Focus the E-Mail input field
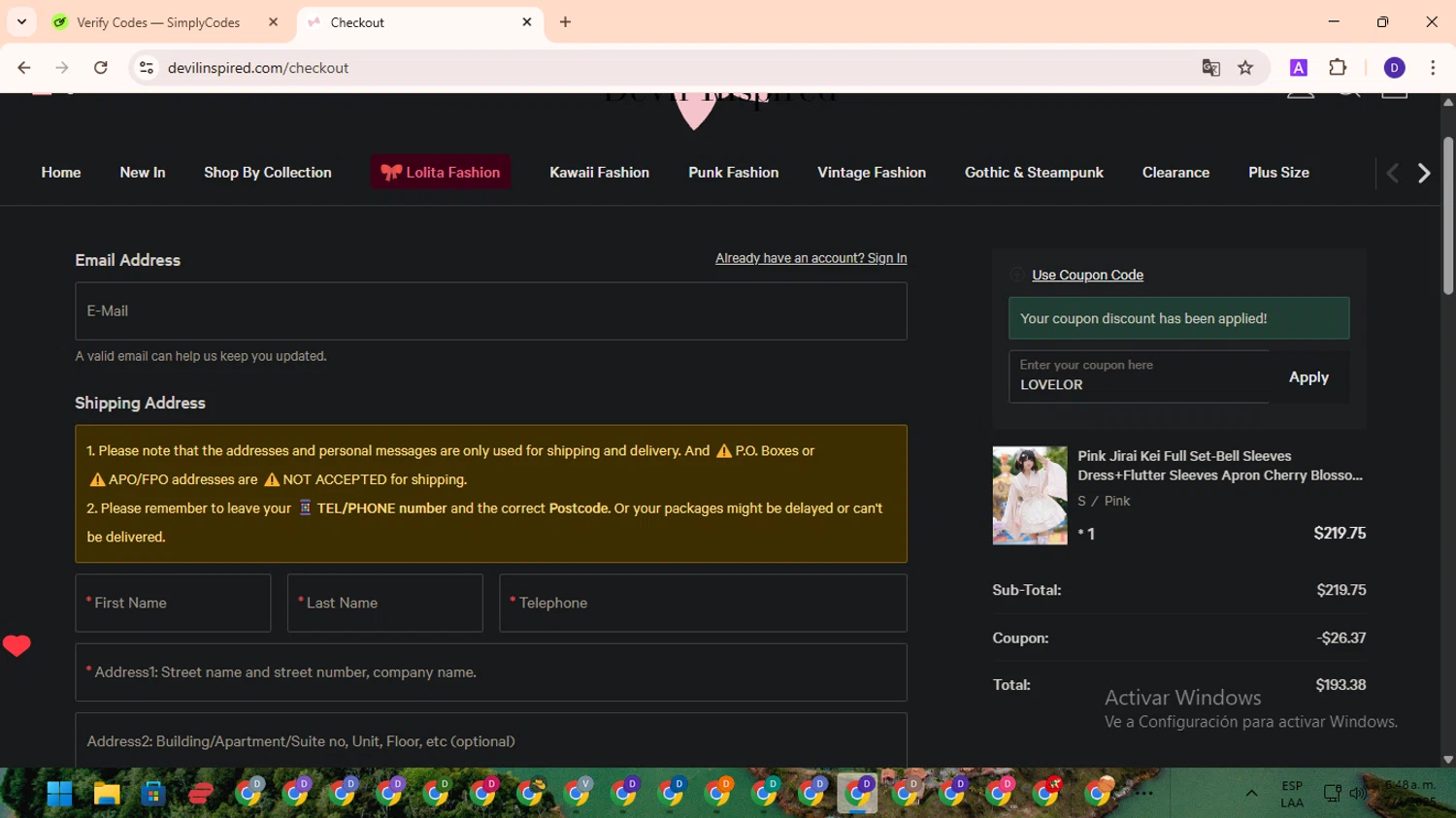Image resolution: width=1456 pixels, height=818 pixels. point(491,311)
